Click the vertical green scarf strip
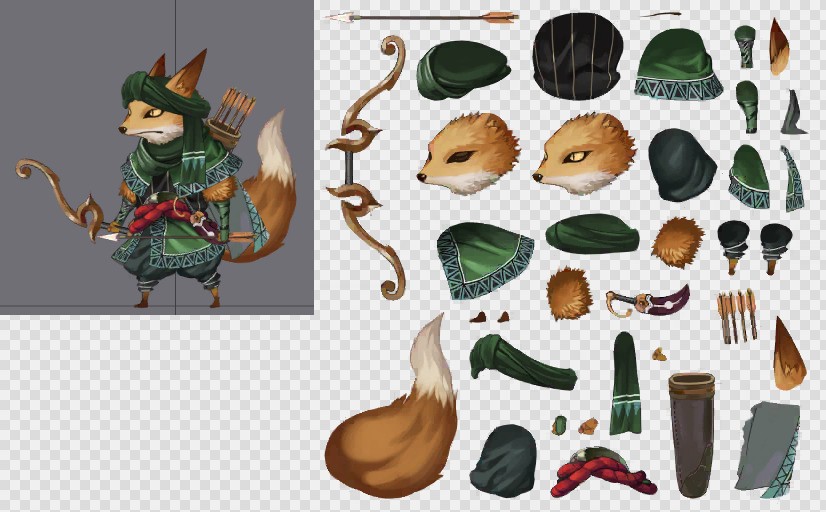This screenshot has width=826, height=512. click(625, 385)
